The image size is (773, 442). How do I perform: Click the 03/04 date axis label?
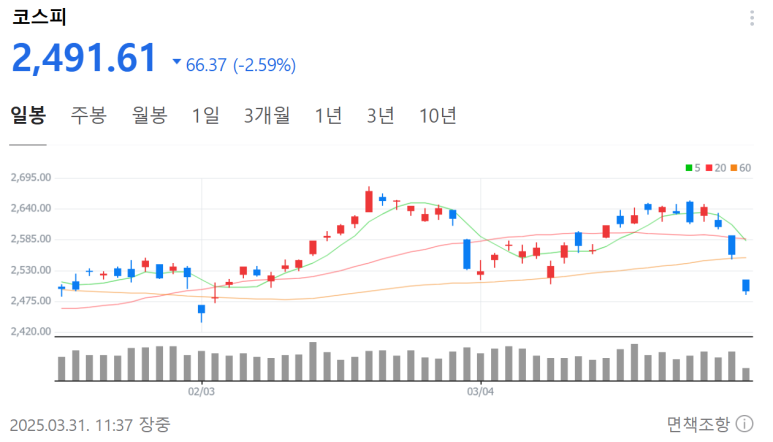(x=480, y=392)
